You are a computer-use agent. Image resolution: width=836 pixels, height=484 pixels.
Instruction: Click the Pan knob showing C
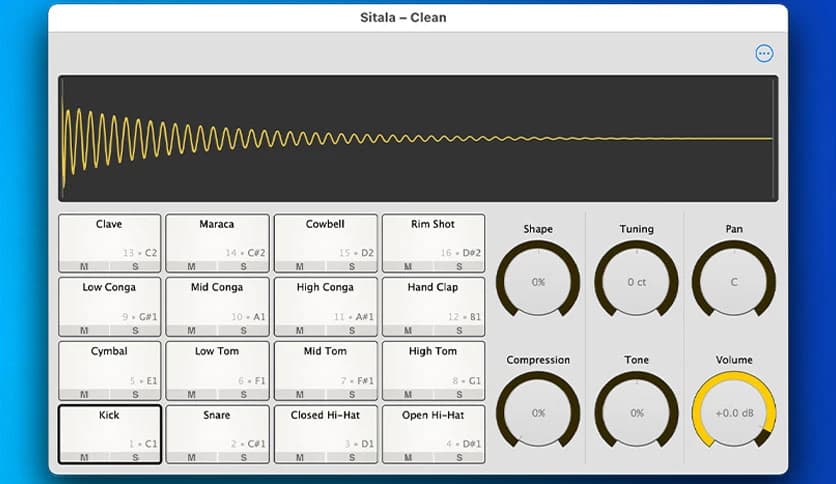coord(734,281)
